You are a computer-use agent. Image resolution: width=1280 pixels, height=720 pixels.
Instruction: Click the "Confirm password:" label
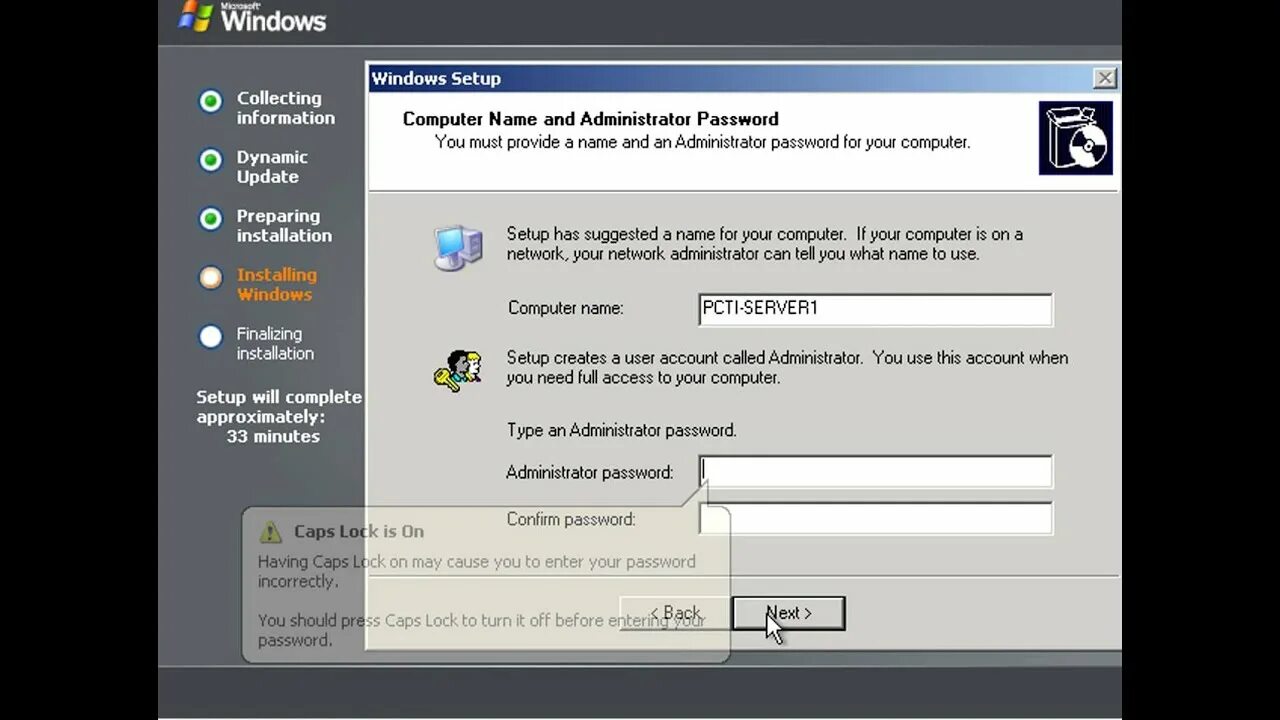571,519
